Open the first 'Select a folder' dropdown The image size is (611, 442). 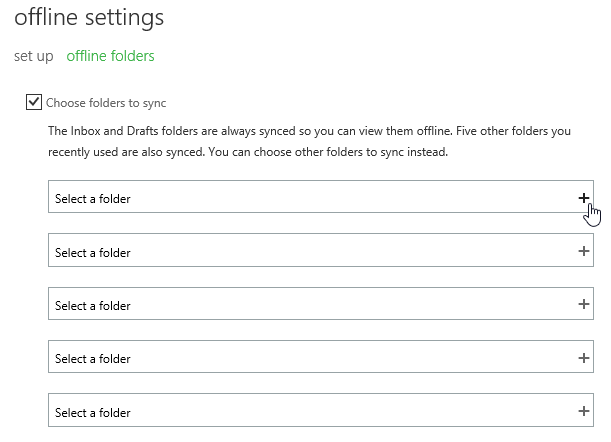pyautogui.click(x=300, y=198)
